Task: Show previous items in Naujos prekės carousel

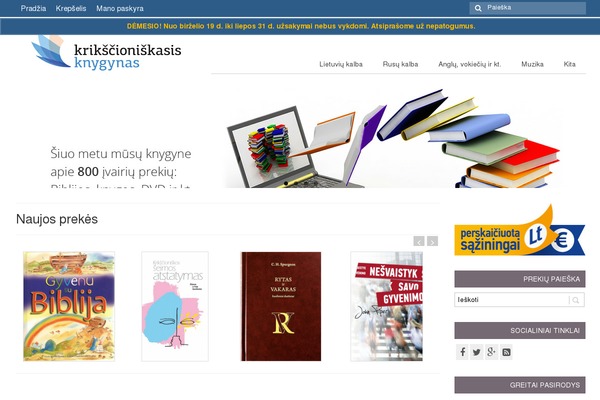Action: tap(419, 241)
